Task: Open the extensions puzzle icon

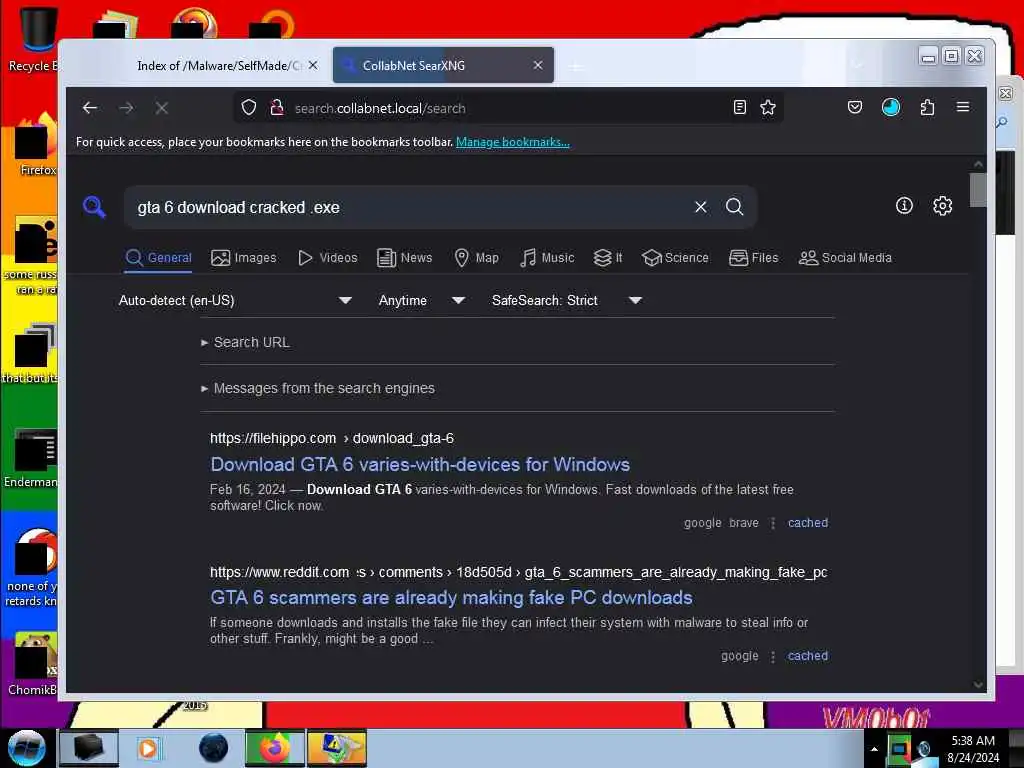Action: (x=927, y=108)
